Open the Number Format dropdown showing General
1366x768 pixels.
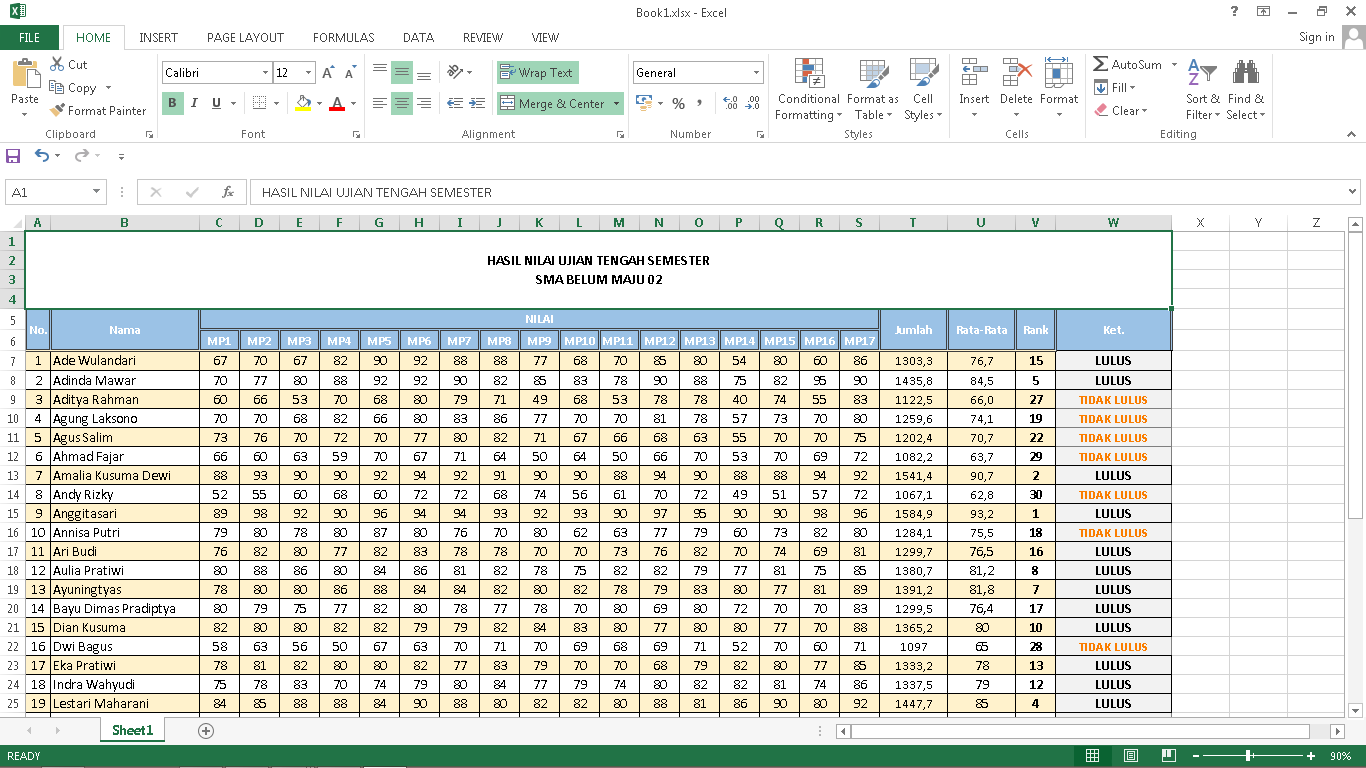[x=697, y=72]
